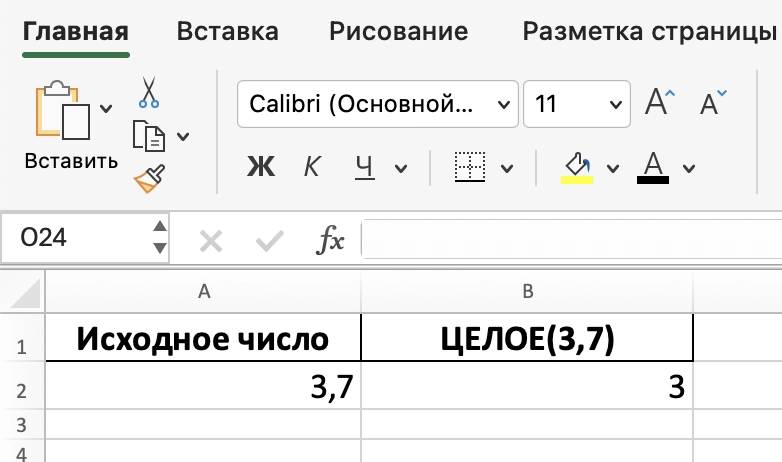Expand fill color dropdown arrow
The width and height of the screenshot is (782, 462).
tap(613, 169)
